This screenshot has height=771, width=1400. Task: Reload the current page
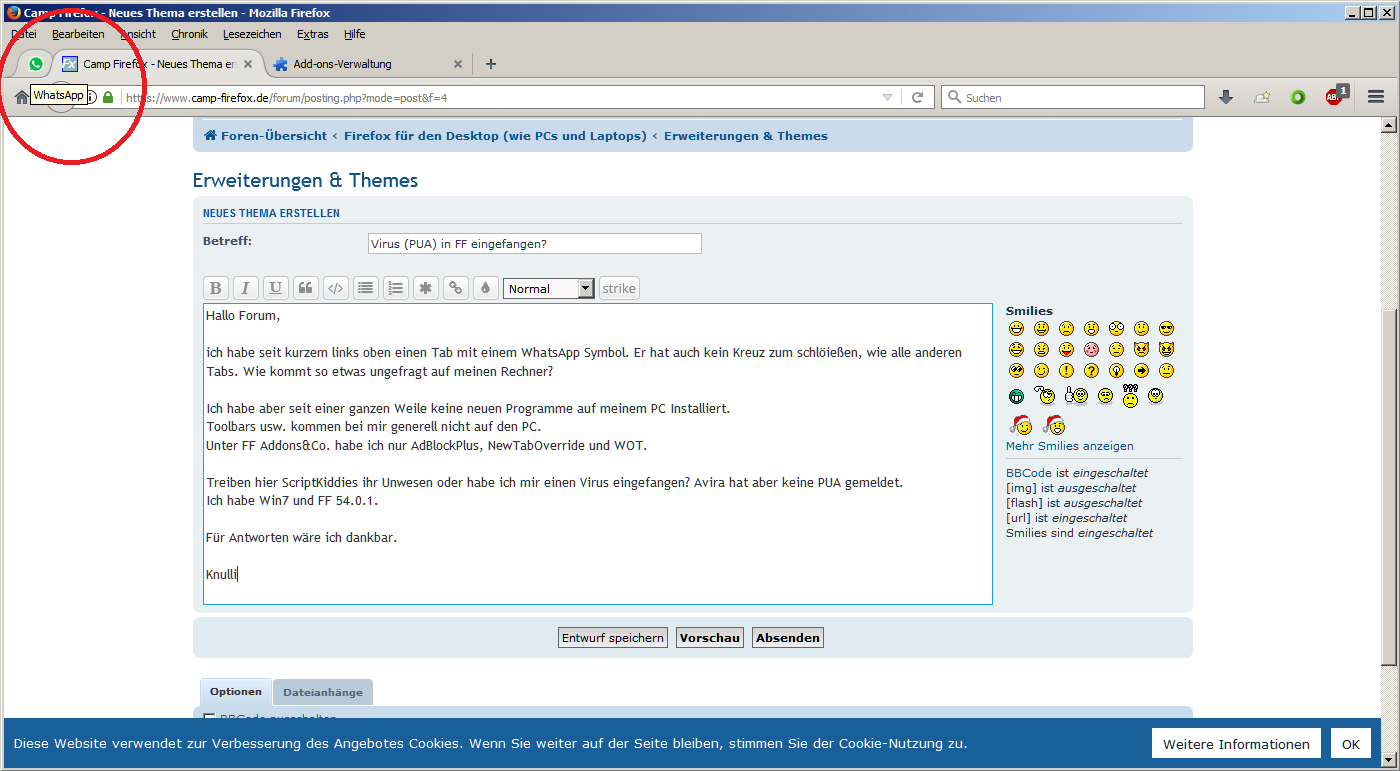917,97
